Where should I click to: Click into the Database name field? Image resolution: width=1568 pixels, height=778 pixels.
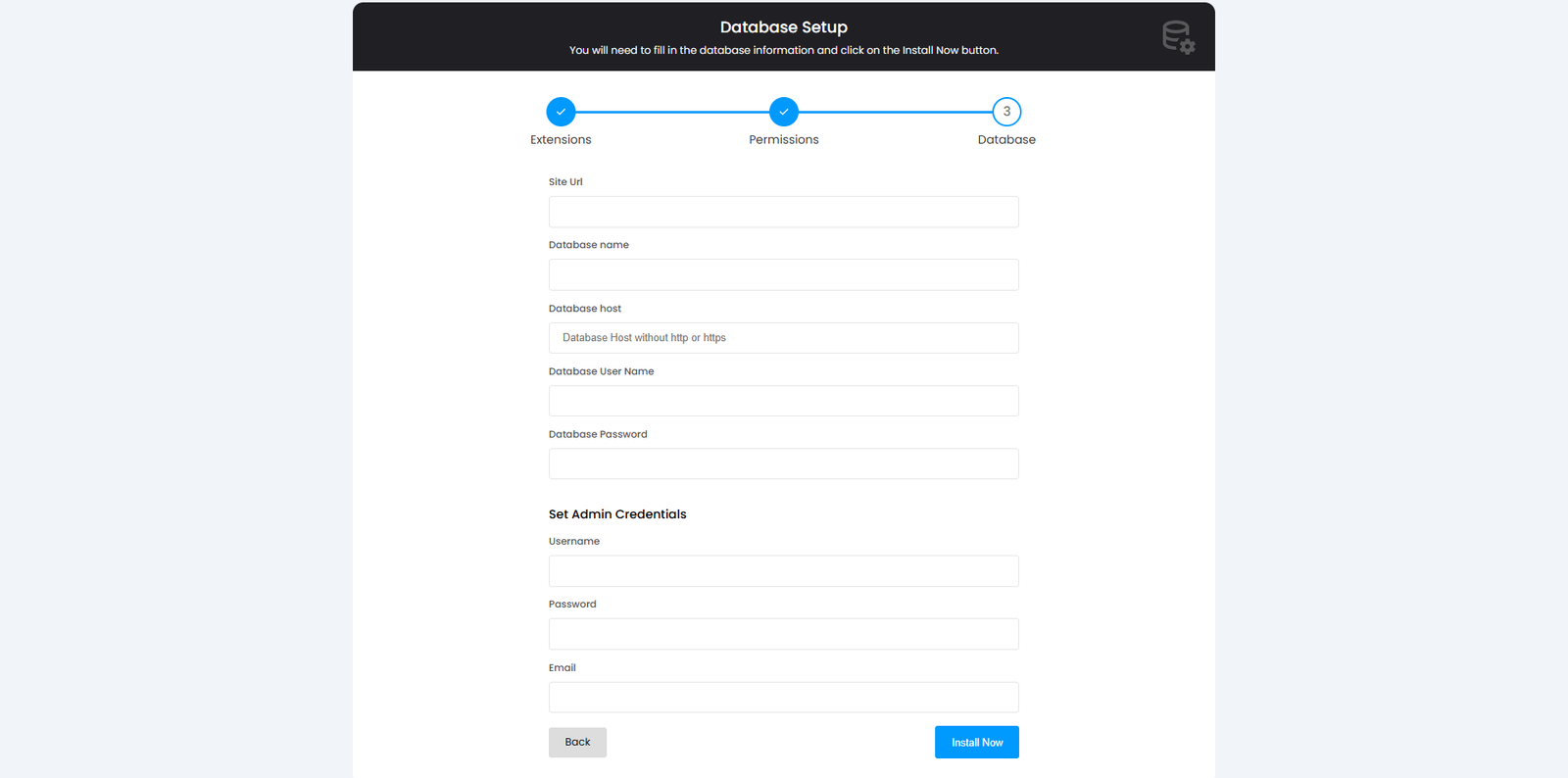click(784, 274)
